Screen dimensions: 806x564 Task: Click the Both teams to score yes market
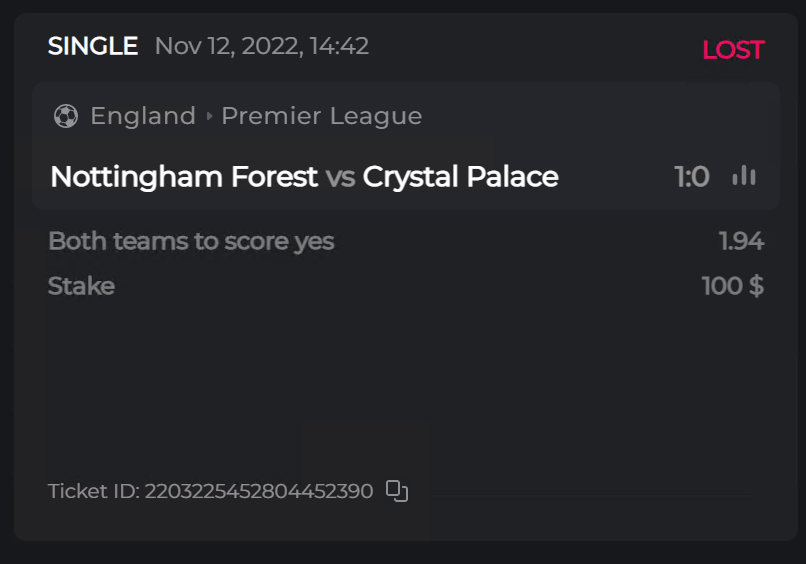pyautogui.click(x=191, y=241)
